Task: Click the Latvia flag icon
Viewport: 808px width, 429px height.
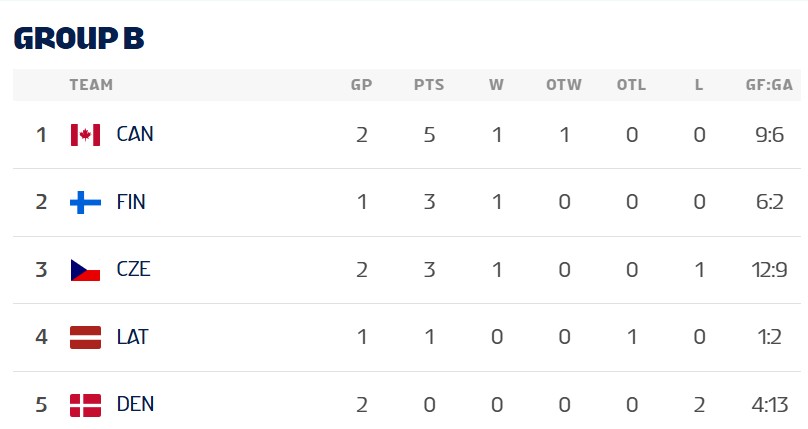Action: [85, 337]
